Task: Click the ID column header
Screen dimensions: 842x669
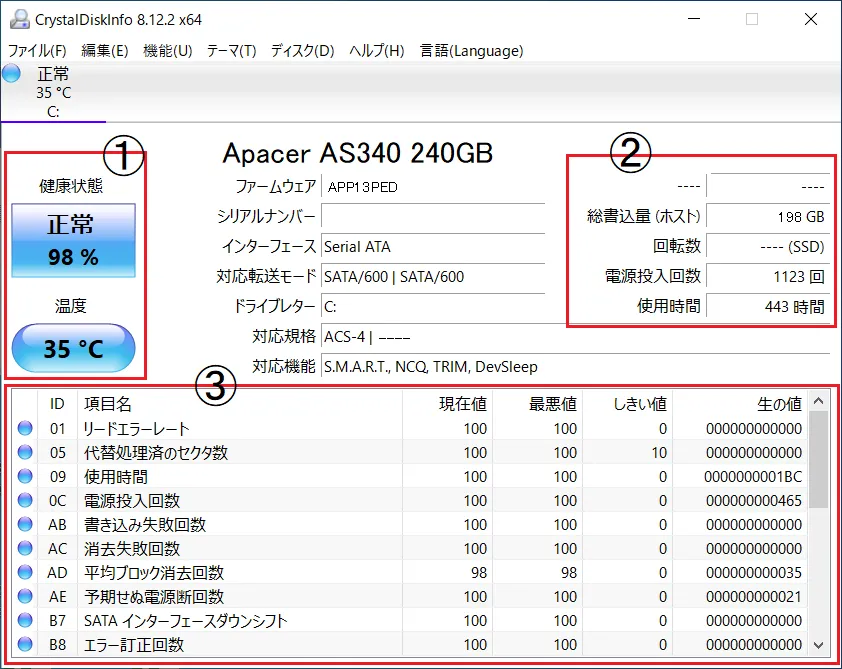Action: coord(57,404)
